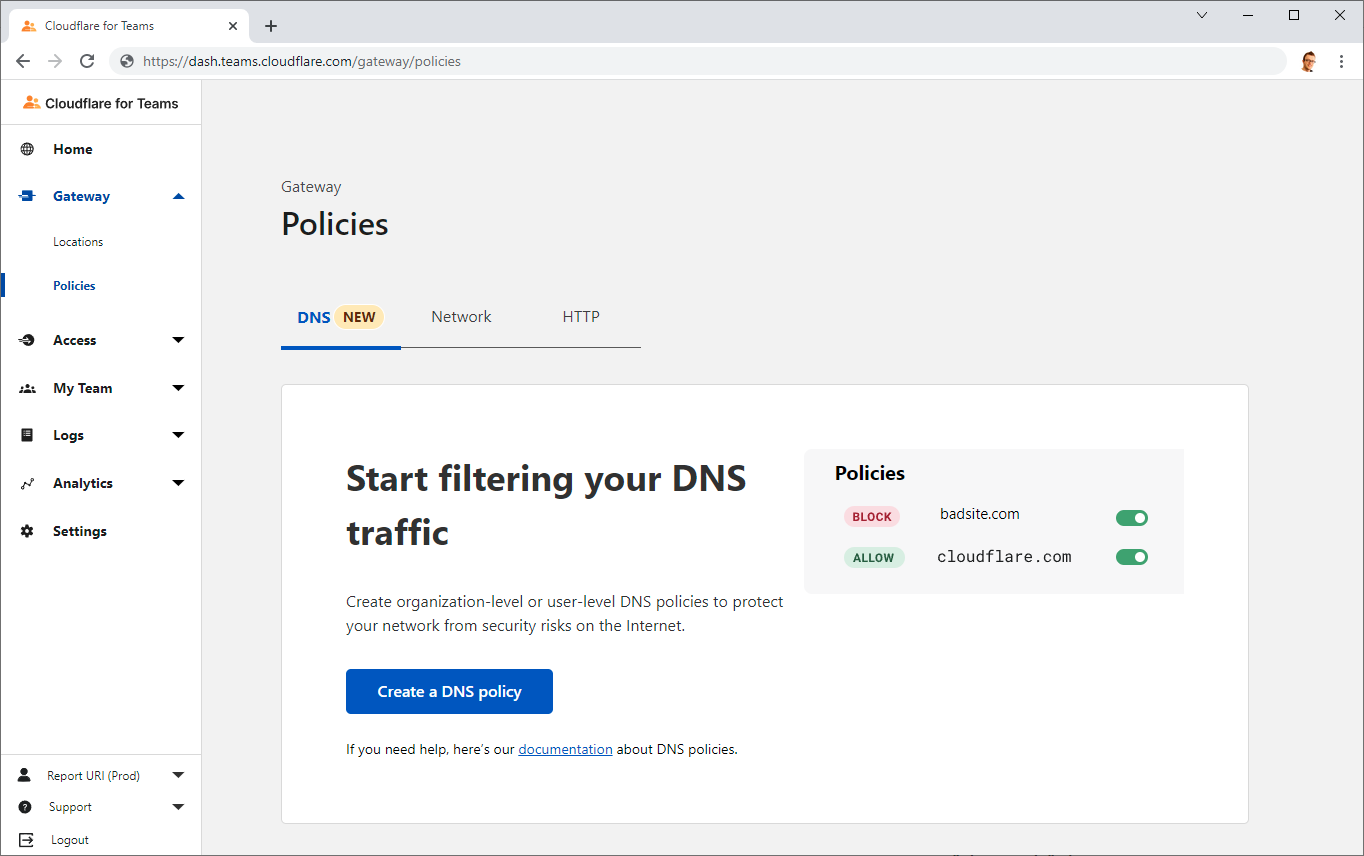1364x856 pixels.
Task: Toggle the cloudflare.com allow policy switch
Action: [x=1131, y=557]
